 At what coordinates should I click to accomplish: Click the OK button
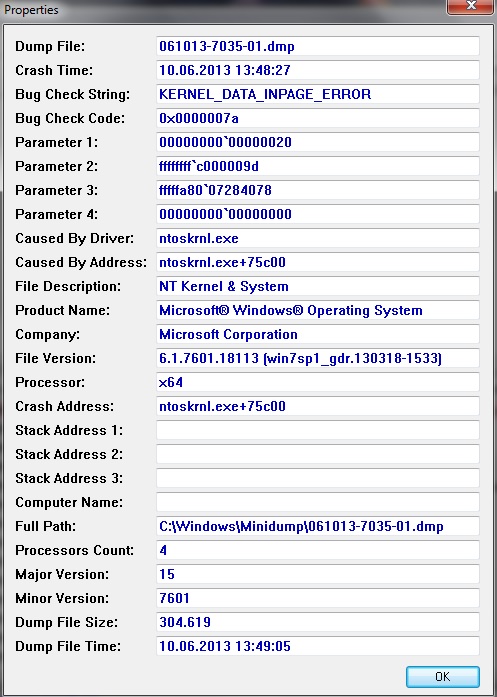pos(443,677)
